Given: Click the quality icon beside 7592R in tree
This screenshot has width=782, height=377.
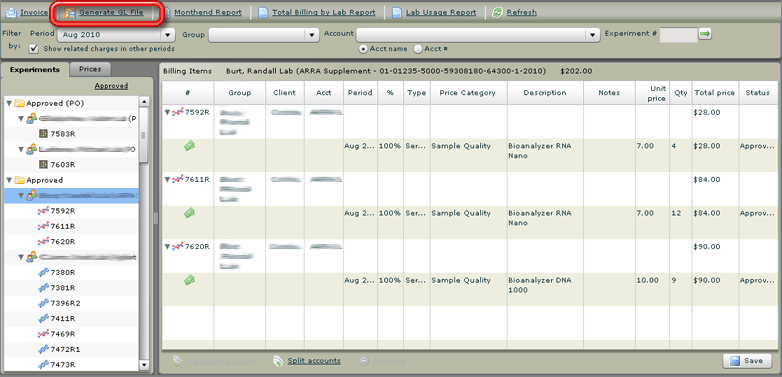Looking at the screenshot, I should click(x=43, y=211).
